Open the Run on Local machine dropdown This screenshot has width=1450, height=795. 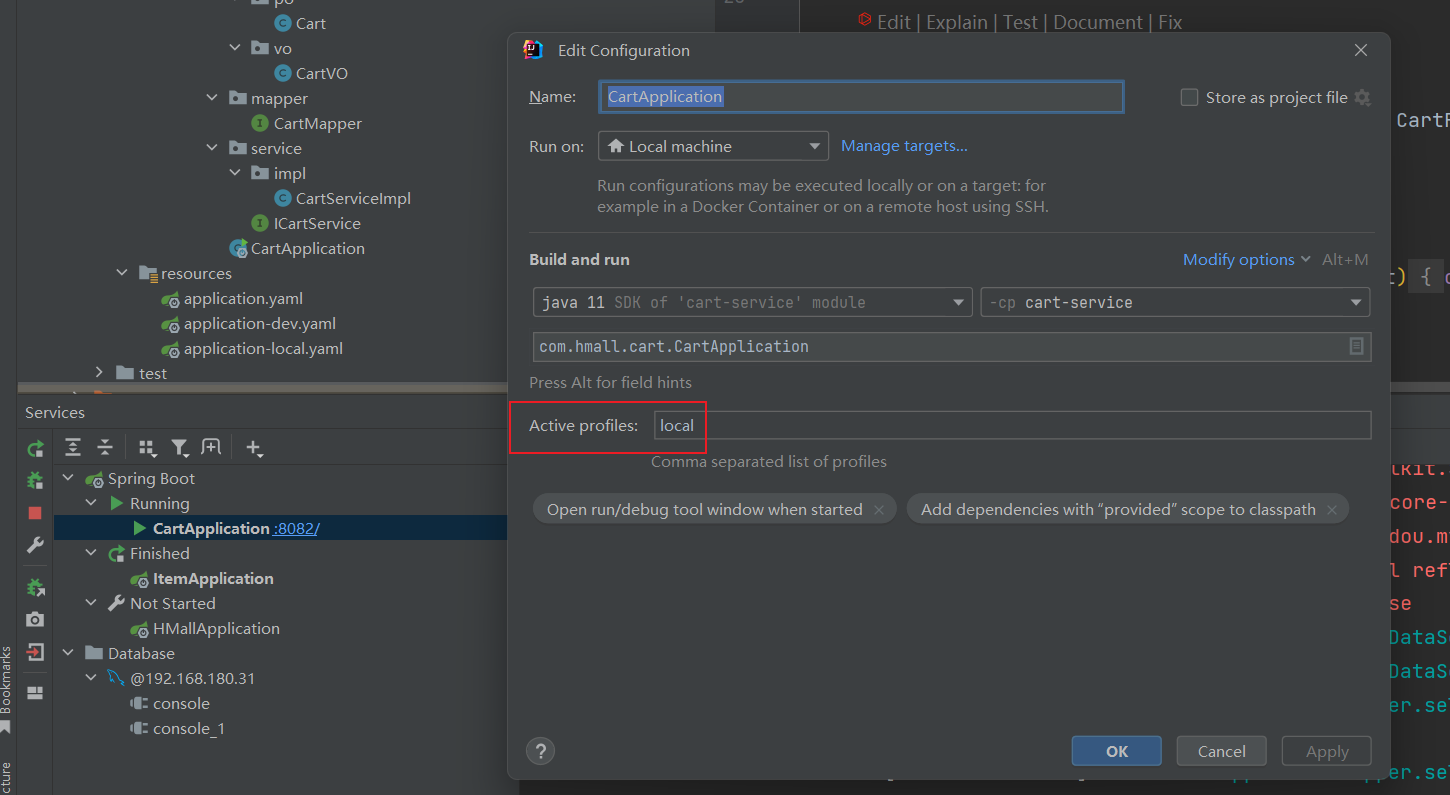click(x=713, y=146)
